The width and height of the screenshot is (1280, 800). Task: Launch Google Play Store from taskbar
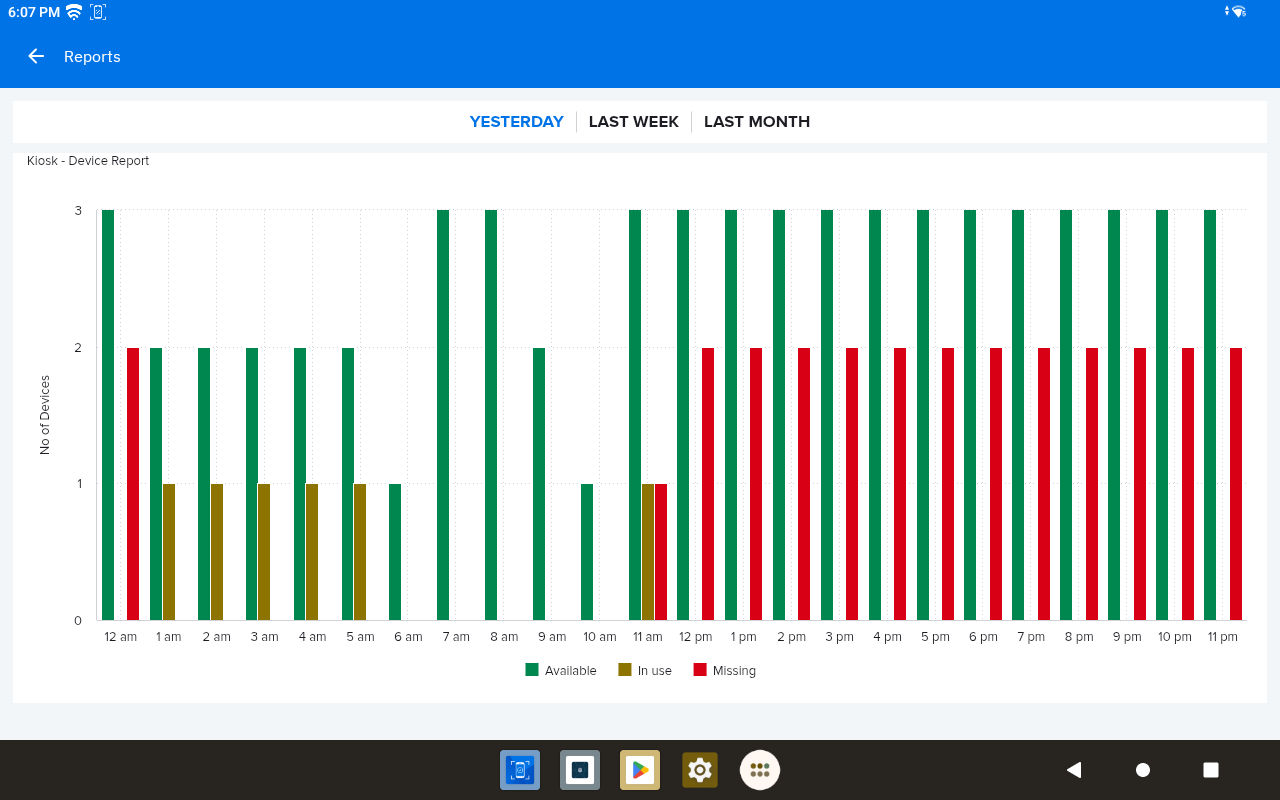pos(640,770)
